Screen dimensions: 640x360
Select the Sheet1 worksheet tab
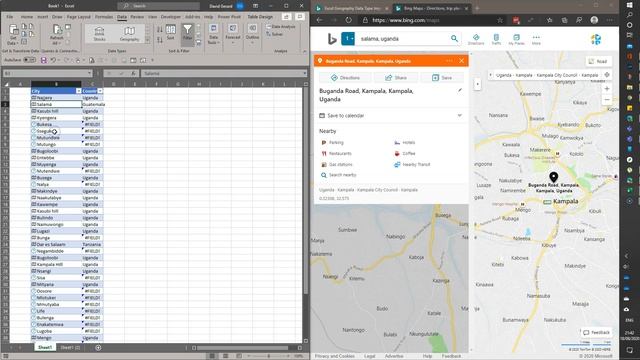(x=44, y=347)
